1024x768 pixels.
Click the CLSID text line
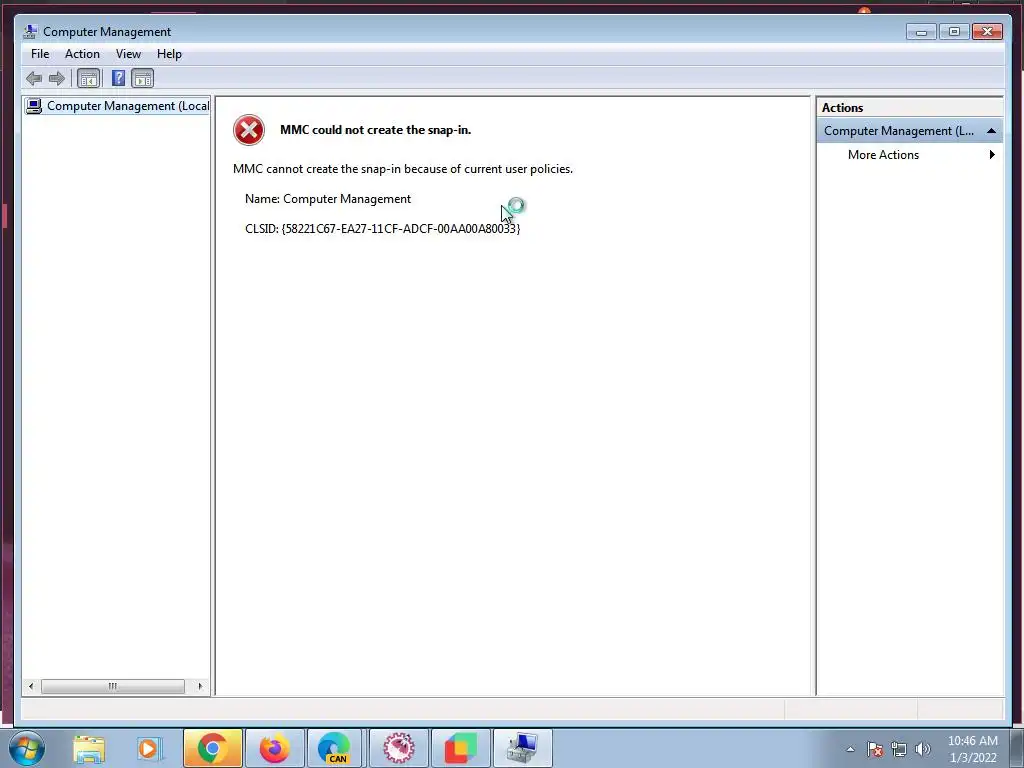(x=382, y=229)
